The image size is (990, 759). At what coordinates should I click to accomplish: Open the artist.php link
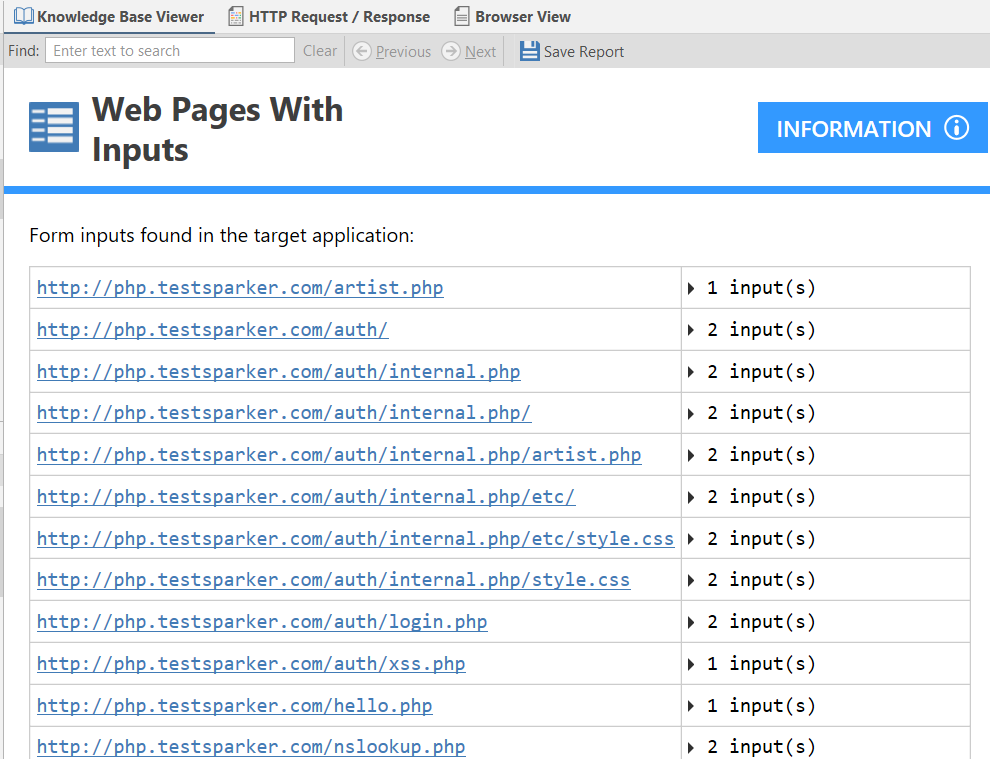[240, 287]
